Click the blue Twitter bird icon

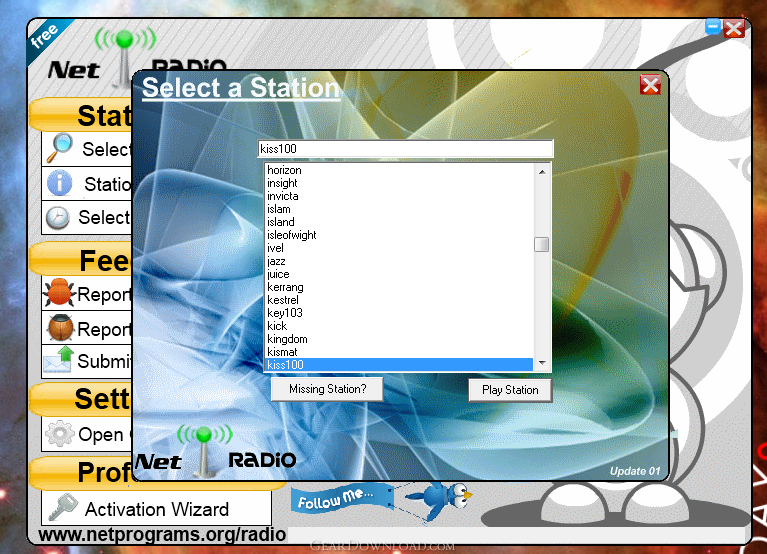coord(441,500)
